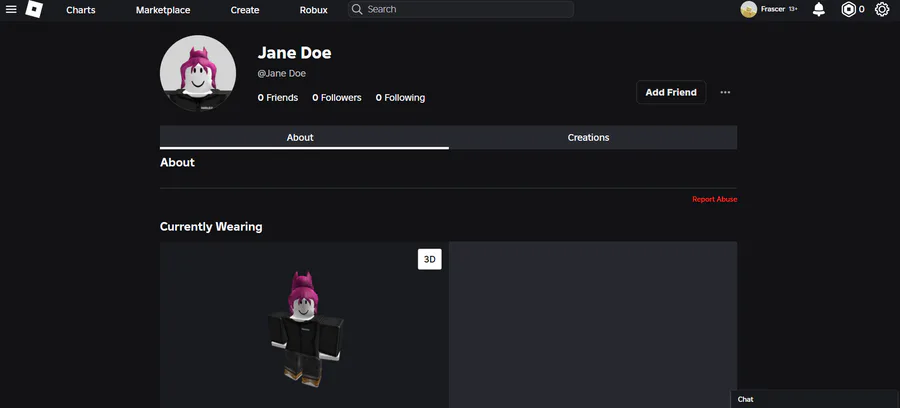Click the Jane Doe display name
The width and height of the screenshot is (900, 408).
point(294,53)
